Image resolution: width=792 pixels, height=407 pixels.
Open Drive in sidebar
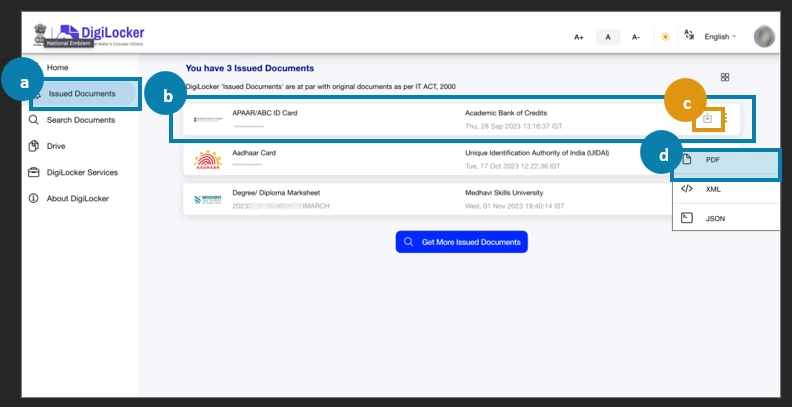pyautogui.click(x=56, y=146)
